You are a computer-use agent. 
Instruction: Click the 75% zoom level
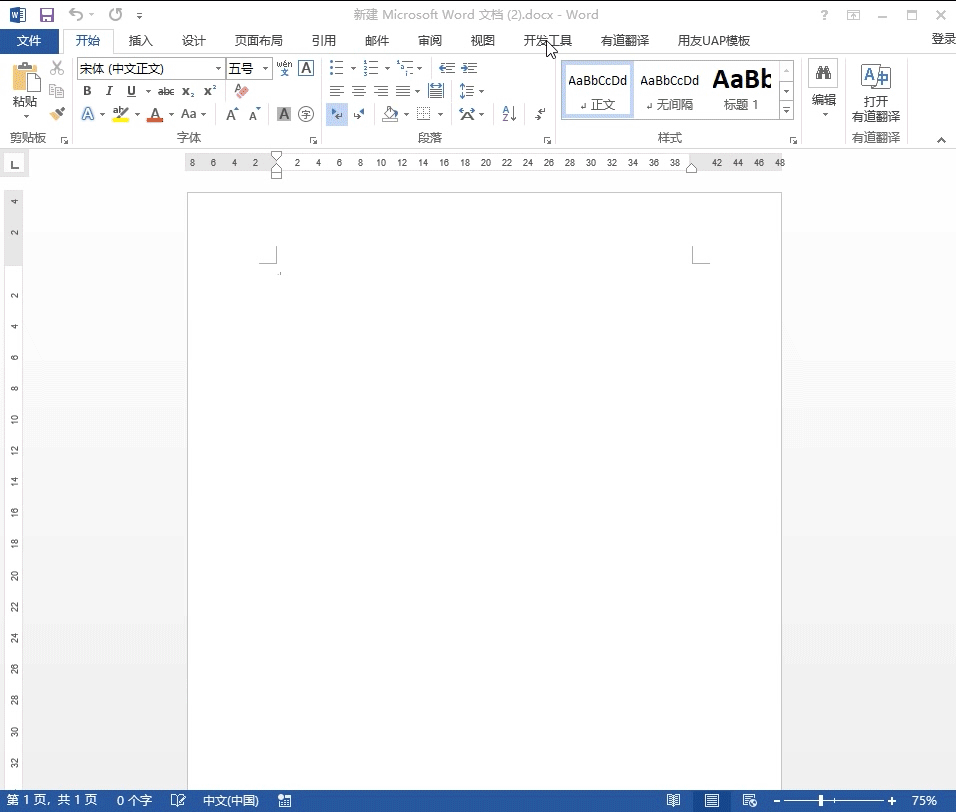[924, 800]
